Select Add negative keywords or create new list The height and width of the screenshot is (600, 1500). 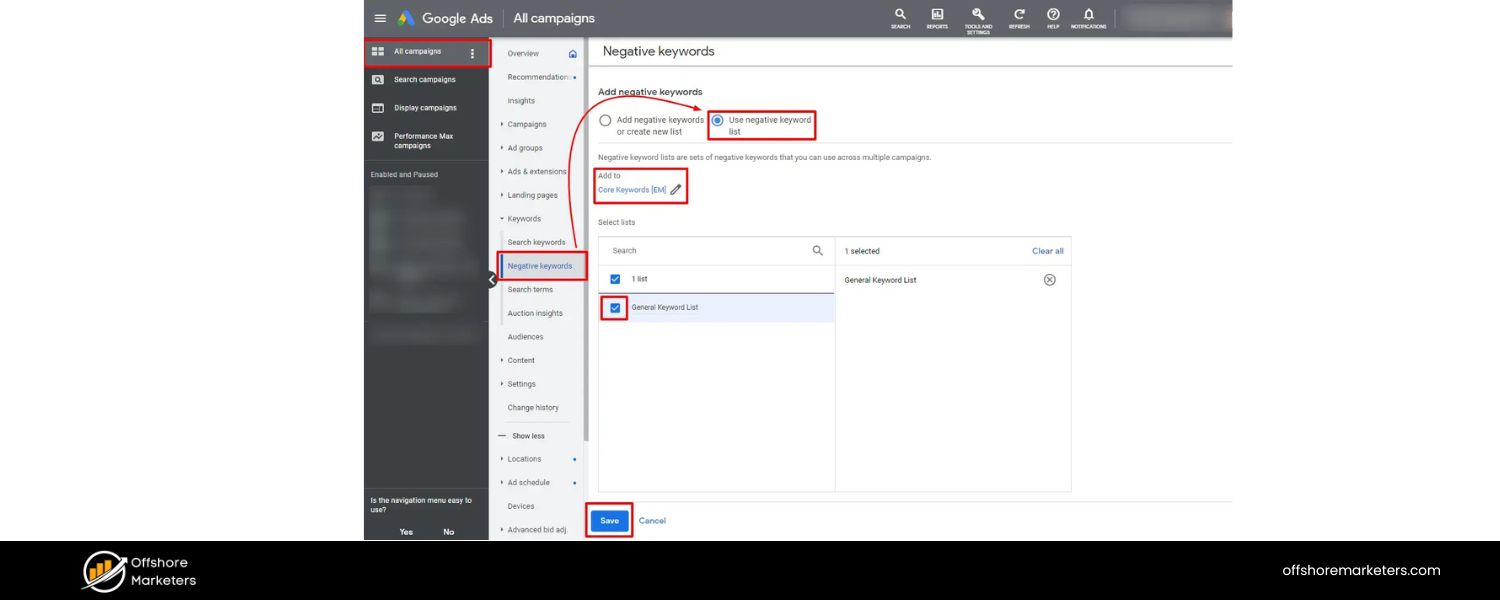pos(605,120)
